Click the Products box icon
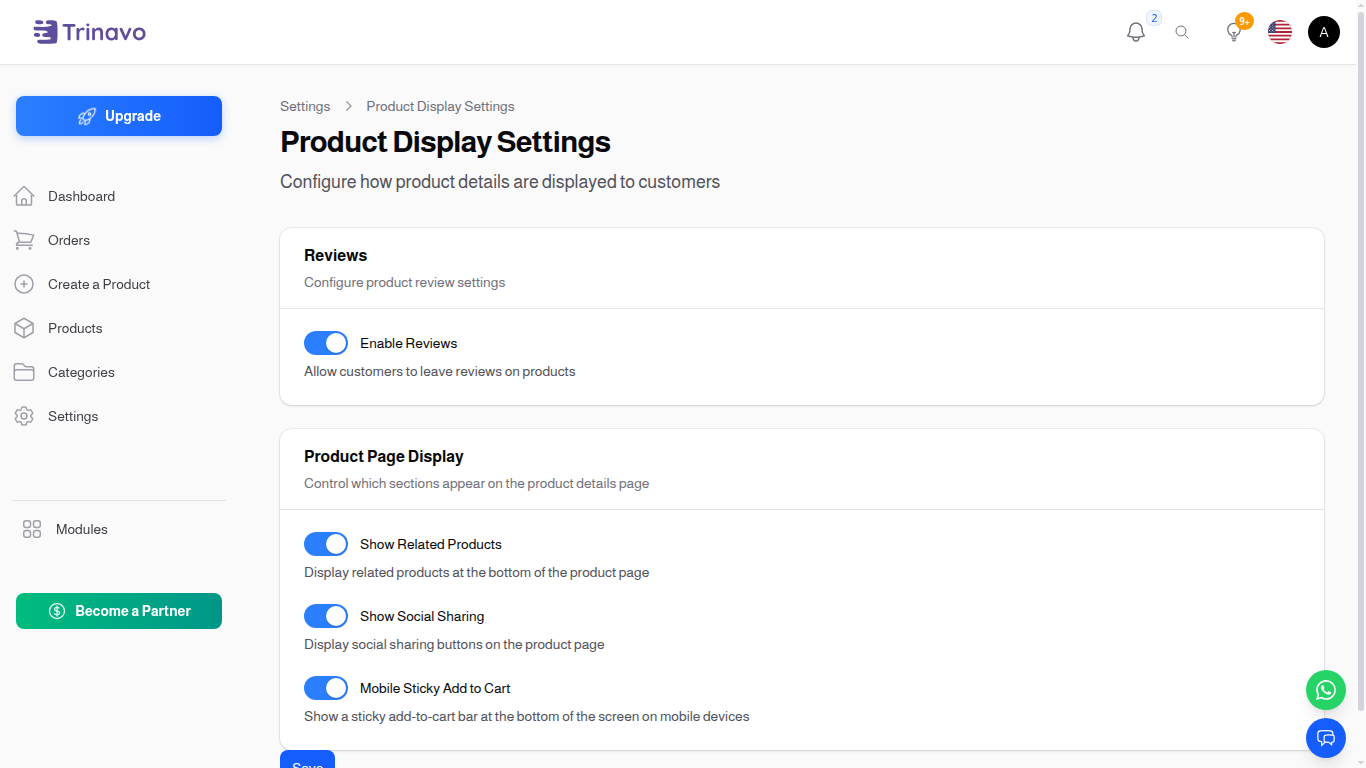 (24, 328)
